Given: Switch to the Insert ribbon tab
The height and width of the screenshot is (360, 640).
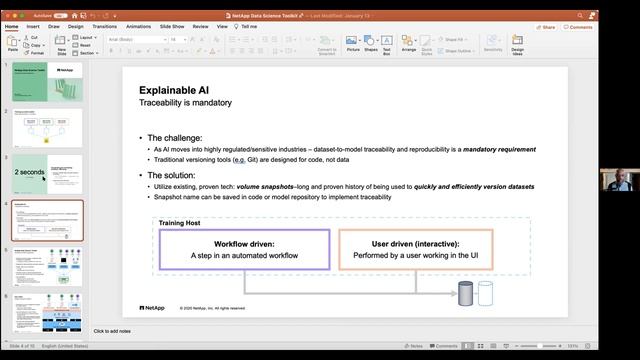Looking at the screenshot, I should [x=33, y=27].
